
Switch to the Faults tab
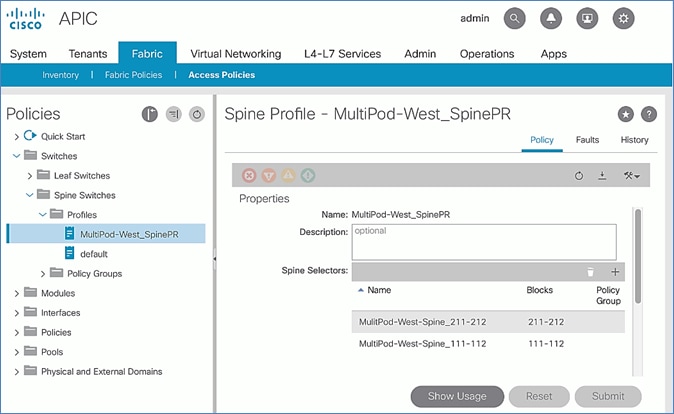pos(587,140)
